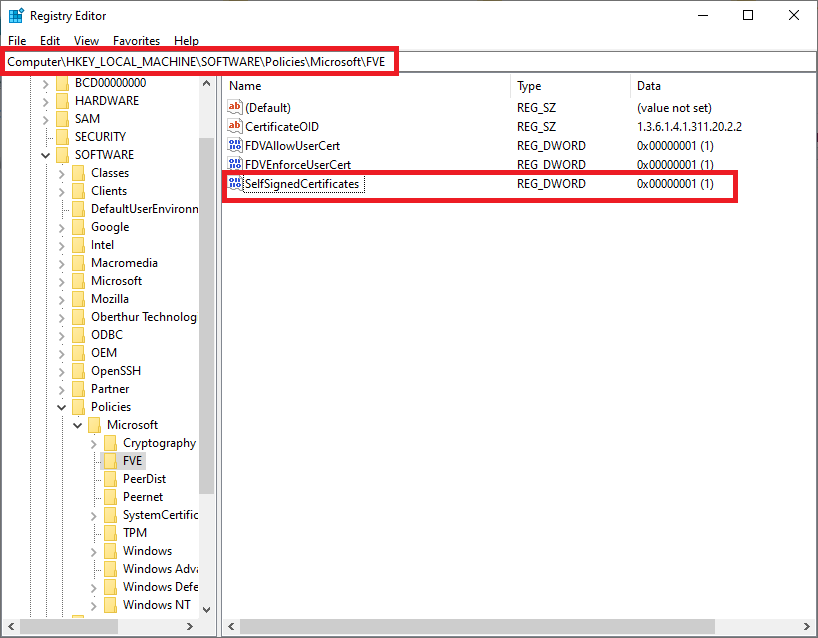Screen dimensions: 818x638
Task: Click the Registry Editor app icon in title bar
Action: coord(16,16)
